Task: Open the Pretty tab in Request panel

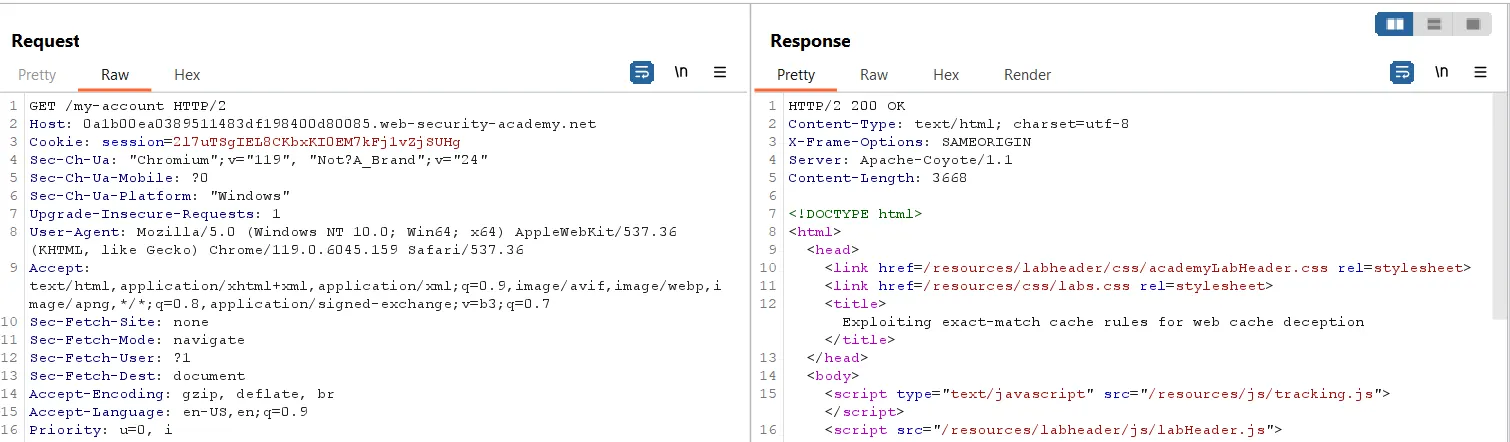Action: pyautogui.click(x=37, y=75)
